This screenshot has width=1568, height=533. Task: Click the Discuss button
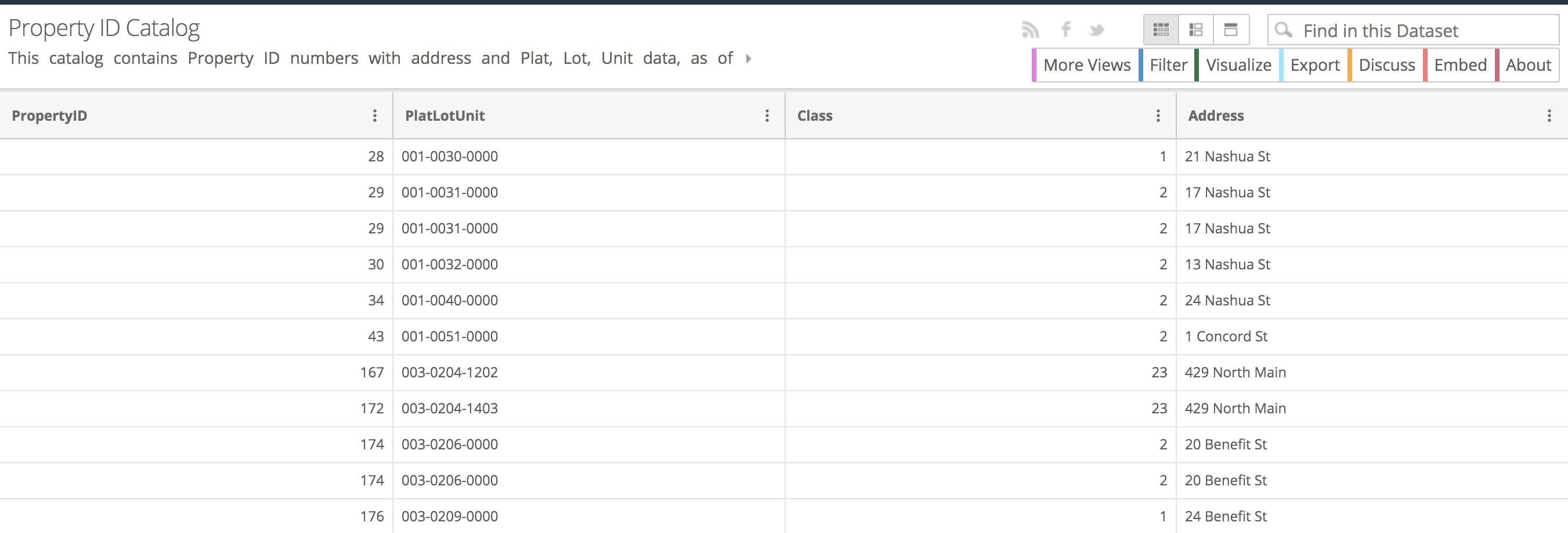1386,64
